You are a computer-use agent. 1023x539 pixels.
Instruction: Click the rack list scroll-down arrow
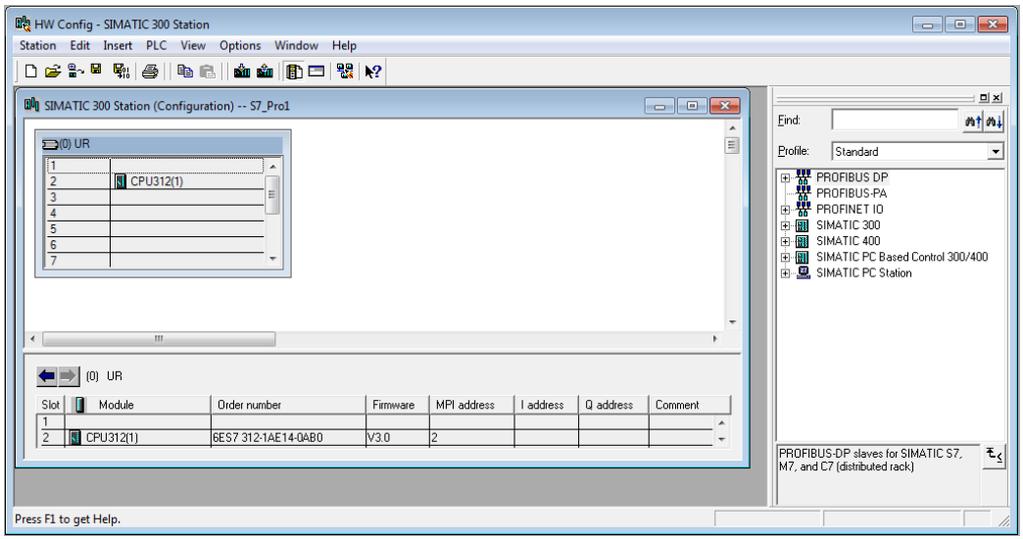[273, 259]
